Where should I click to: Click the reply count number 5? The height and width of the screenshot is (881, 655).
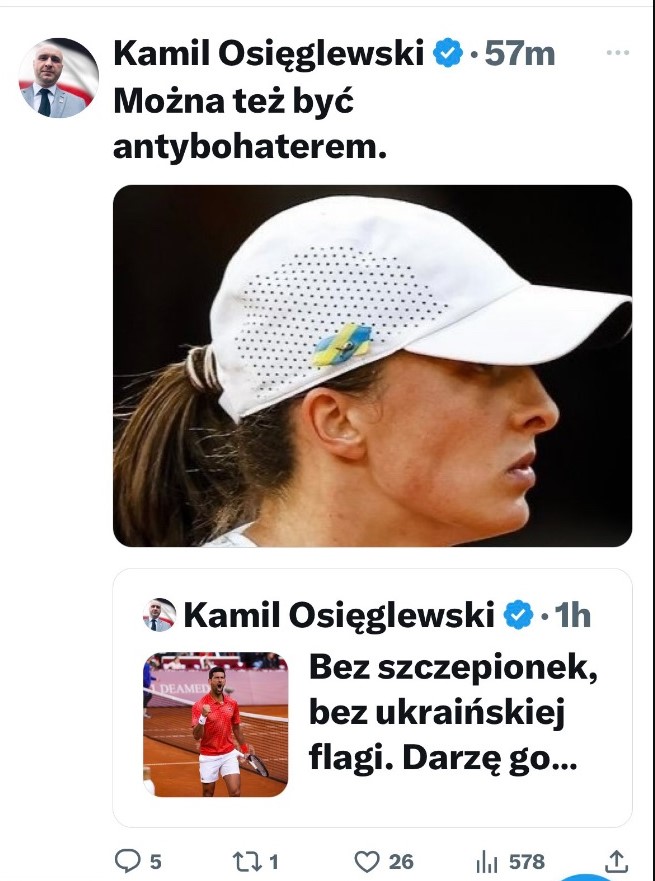pyautogui.click(x=156, y=861)
